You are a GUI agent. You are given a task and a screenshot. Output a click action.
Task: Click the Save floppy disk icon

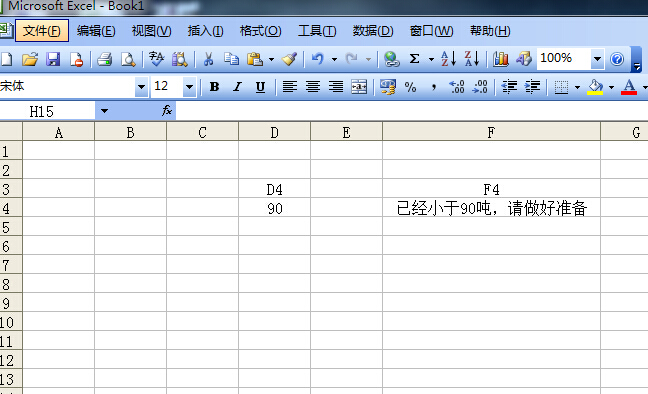click(x=53, y=59)
